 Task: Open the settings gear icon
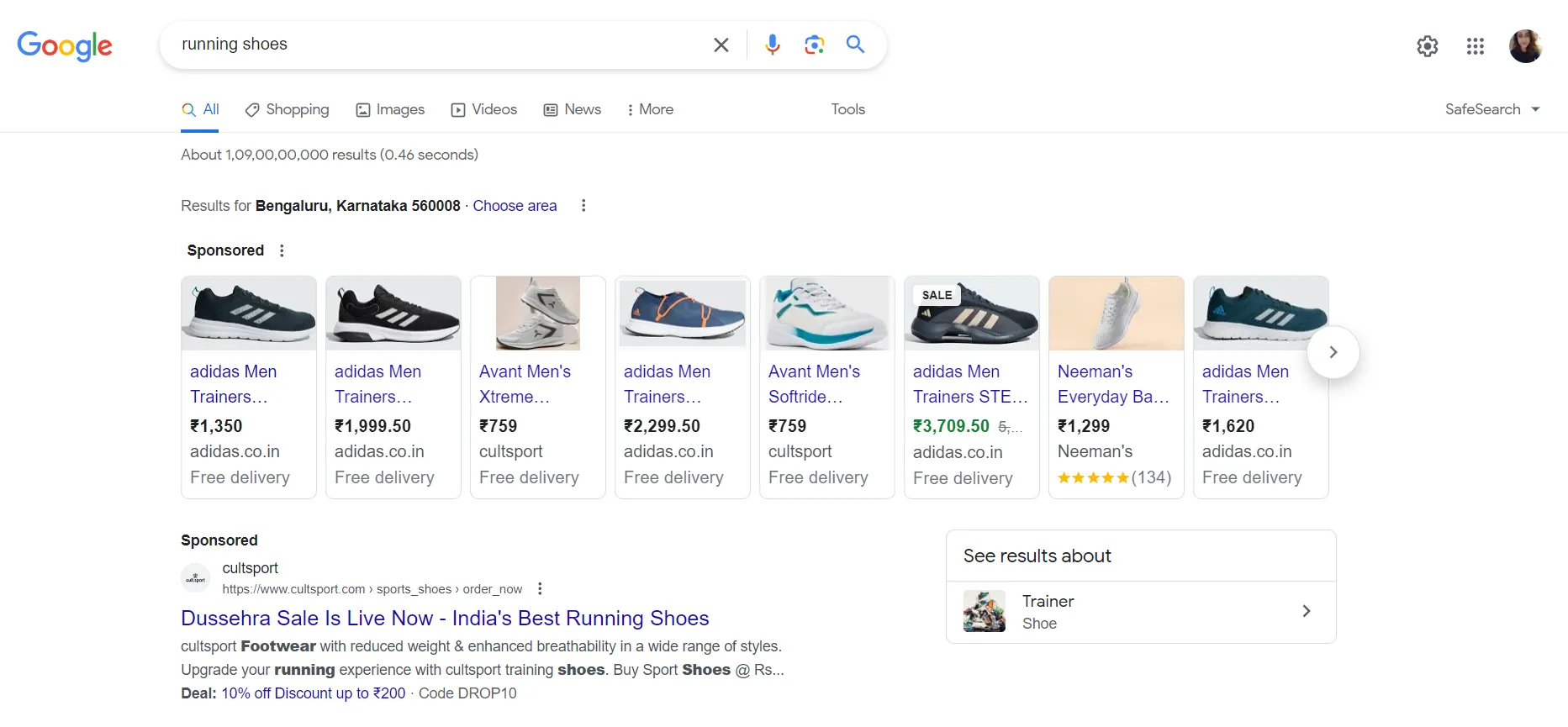pos(1428,46)
